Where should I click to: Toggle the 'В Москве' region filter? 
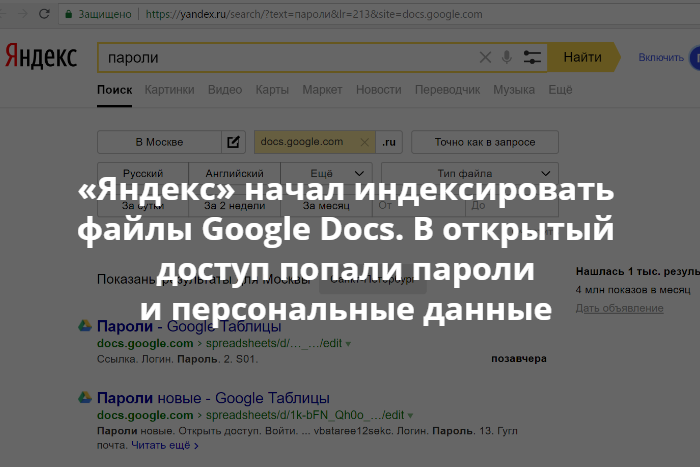pos(159,142)
